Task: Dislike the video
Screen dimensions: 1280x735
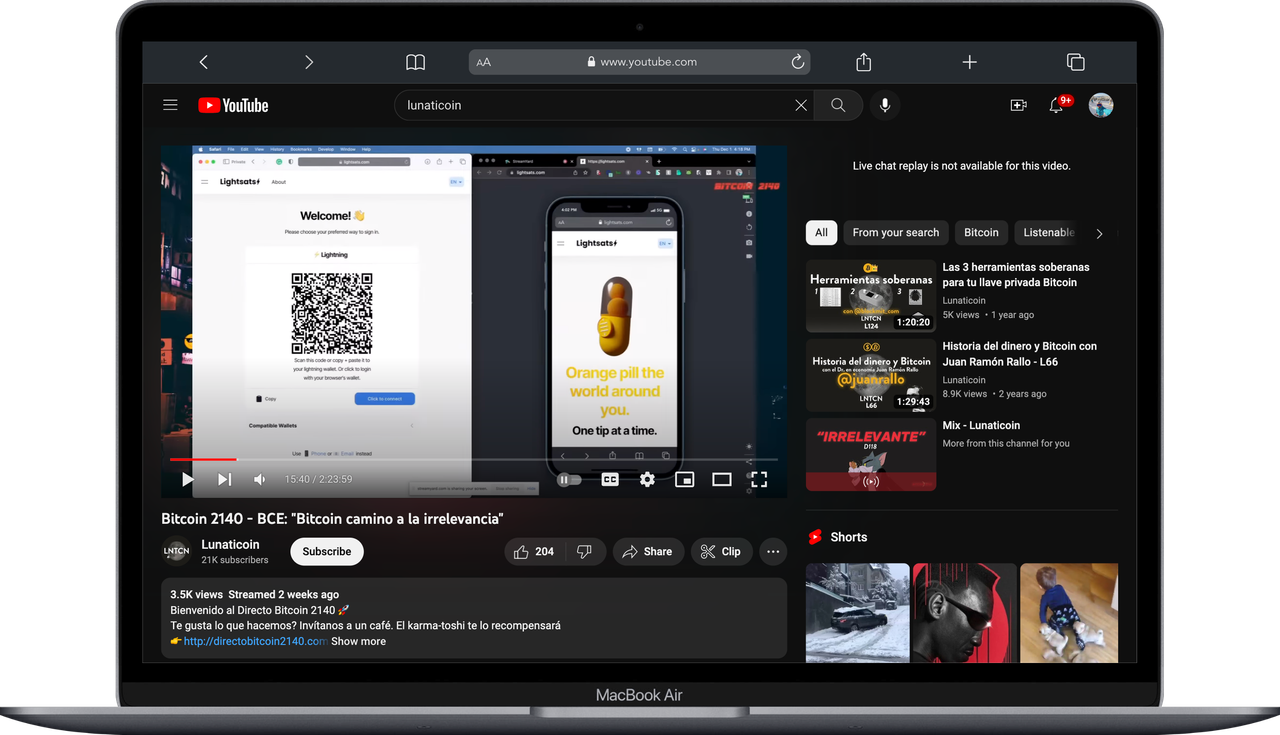Action: pyautogui.click(x=585, y=552)
